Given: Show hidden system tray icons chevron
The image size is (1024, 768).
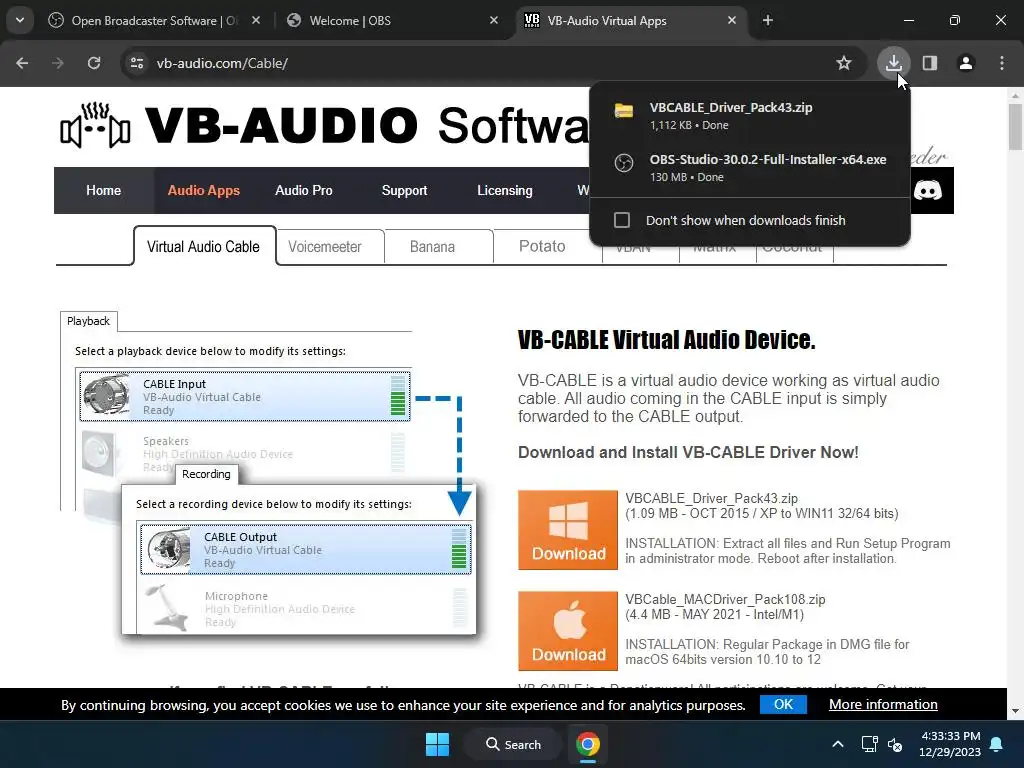Looking at the screenshot, I should (838, 744).
